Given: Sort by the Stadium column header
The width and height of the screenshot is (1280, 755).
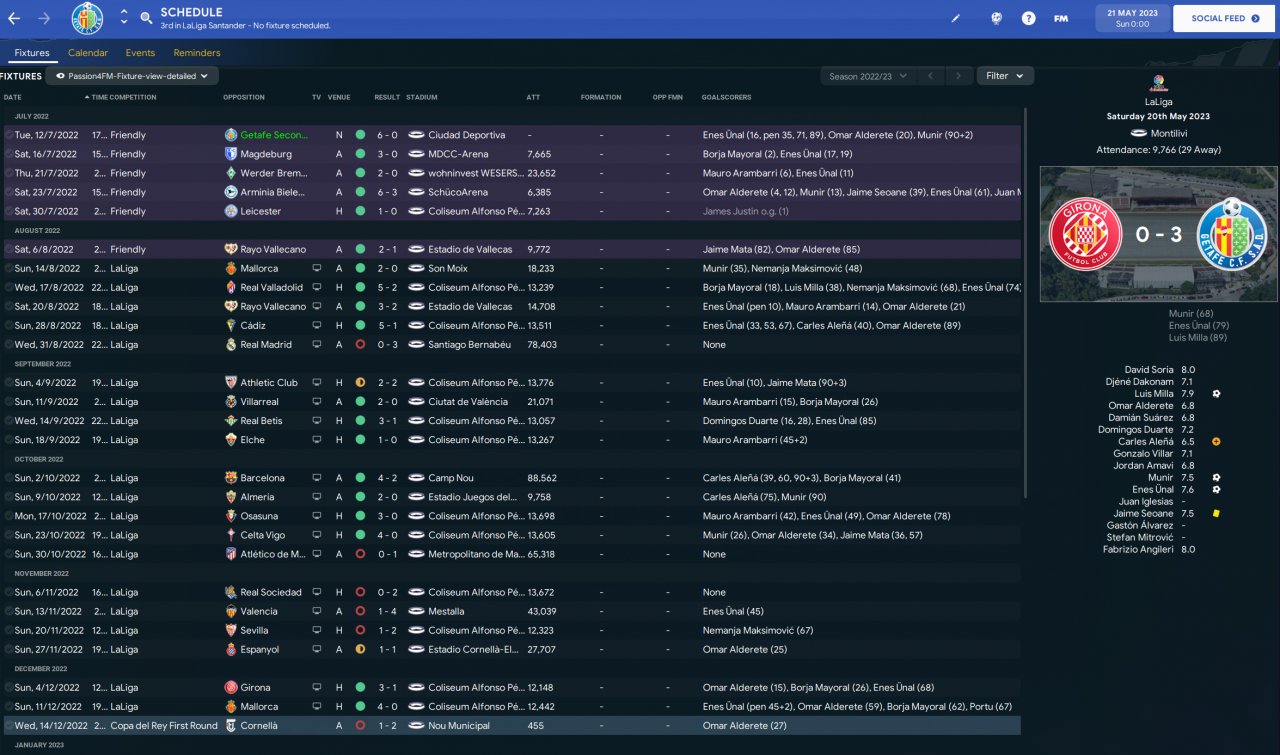Looking at the screenshot, I should [422, 97].
